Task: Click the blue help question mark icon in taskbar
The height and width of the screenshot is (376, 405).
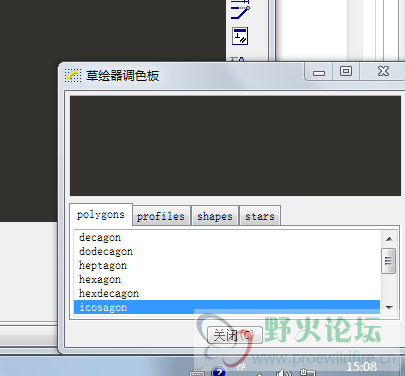Action: click(219, 371)
